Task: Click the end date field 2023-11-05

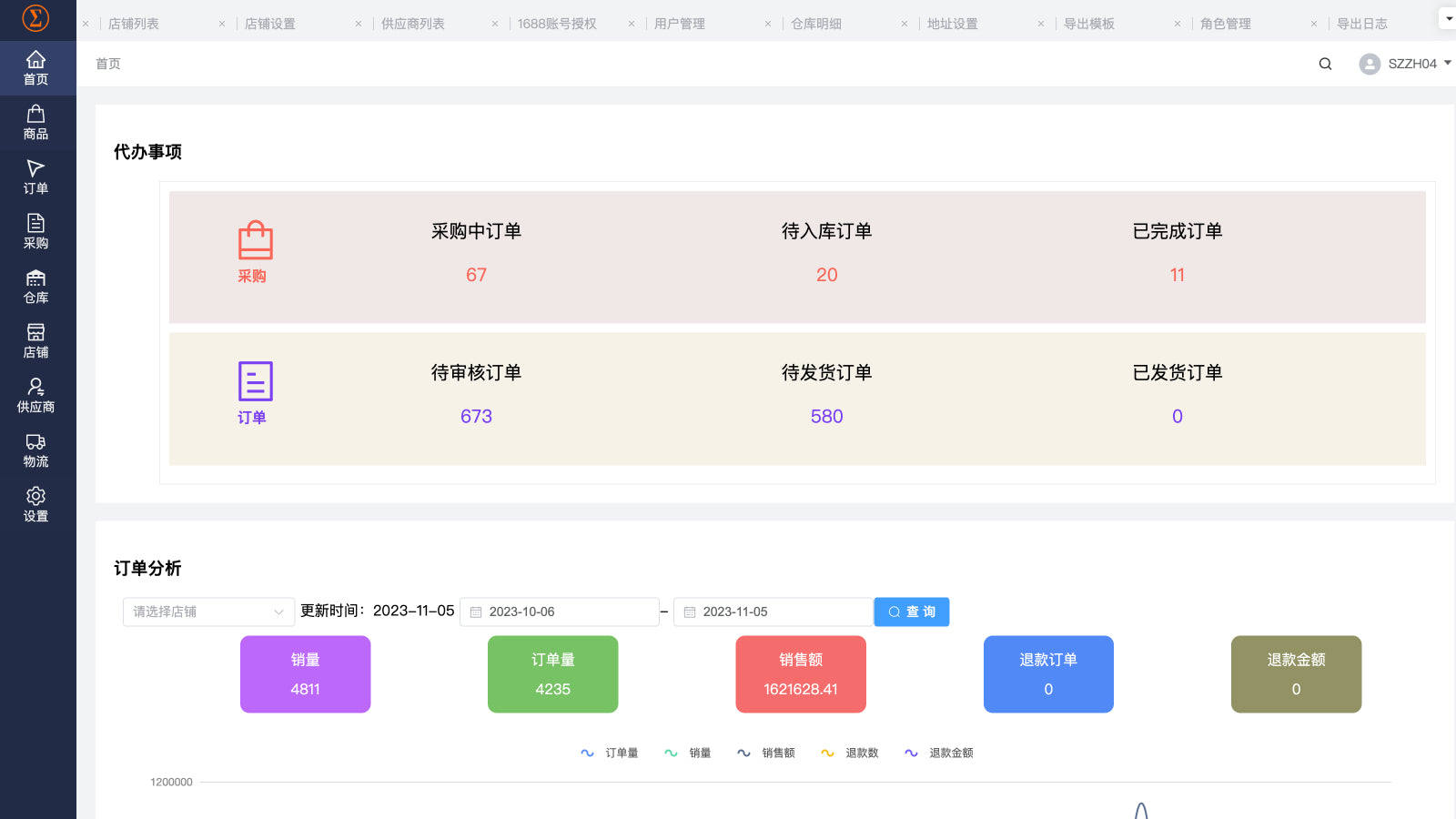Action: click(x=773, y=612)
